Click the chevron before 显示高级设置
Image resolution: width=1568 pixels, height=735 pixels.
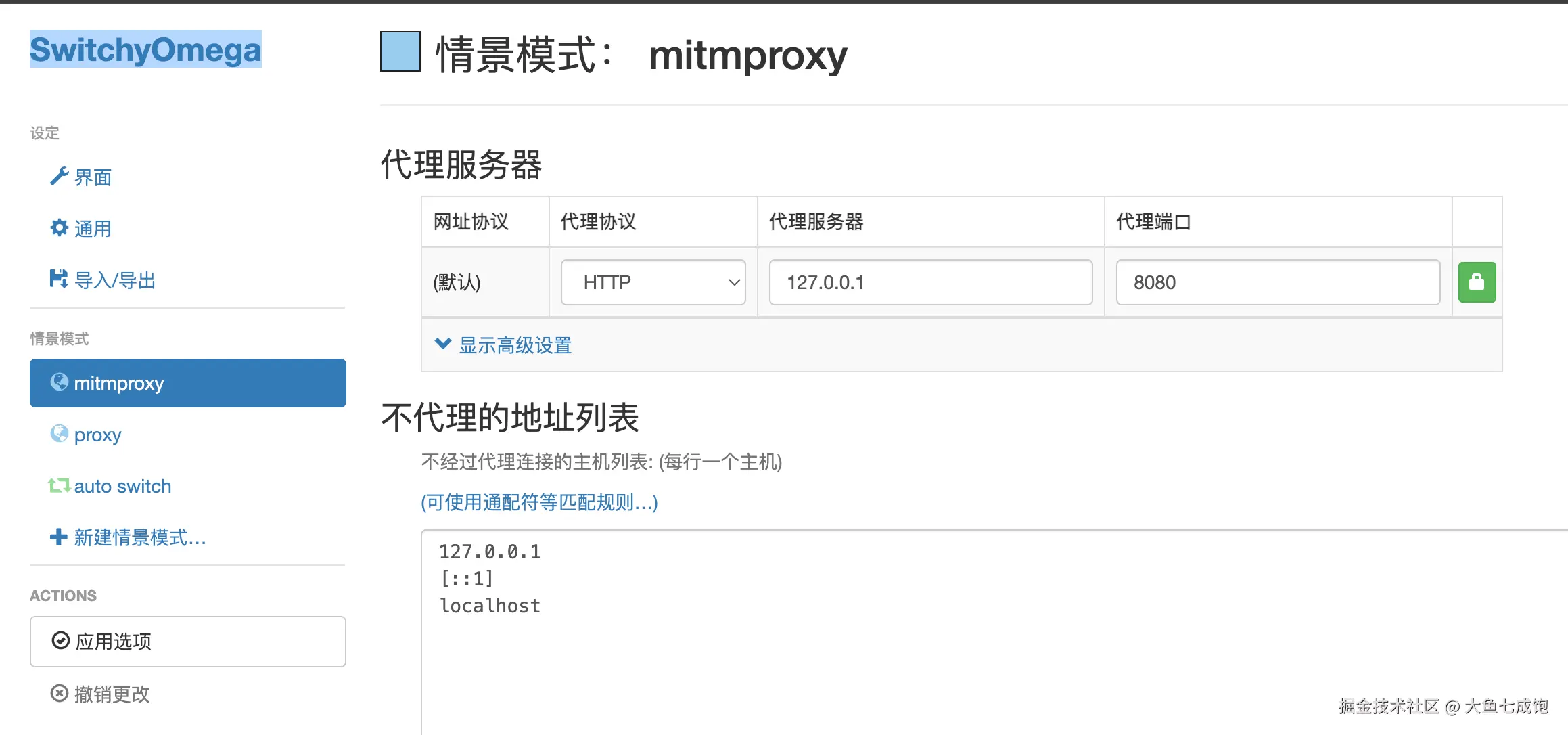click(x=442, y=344)
